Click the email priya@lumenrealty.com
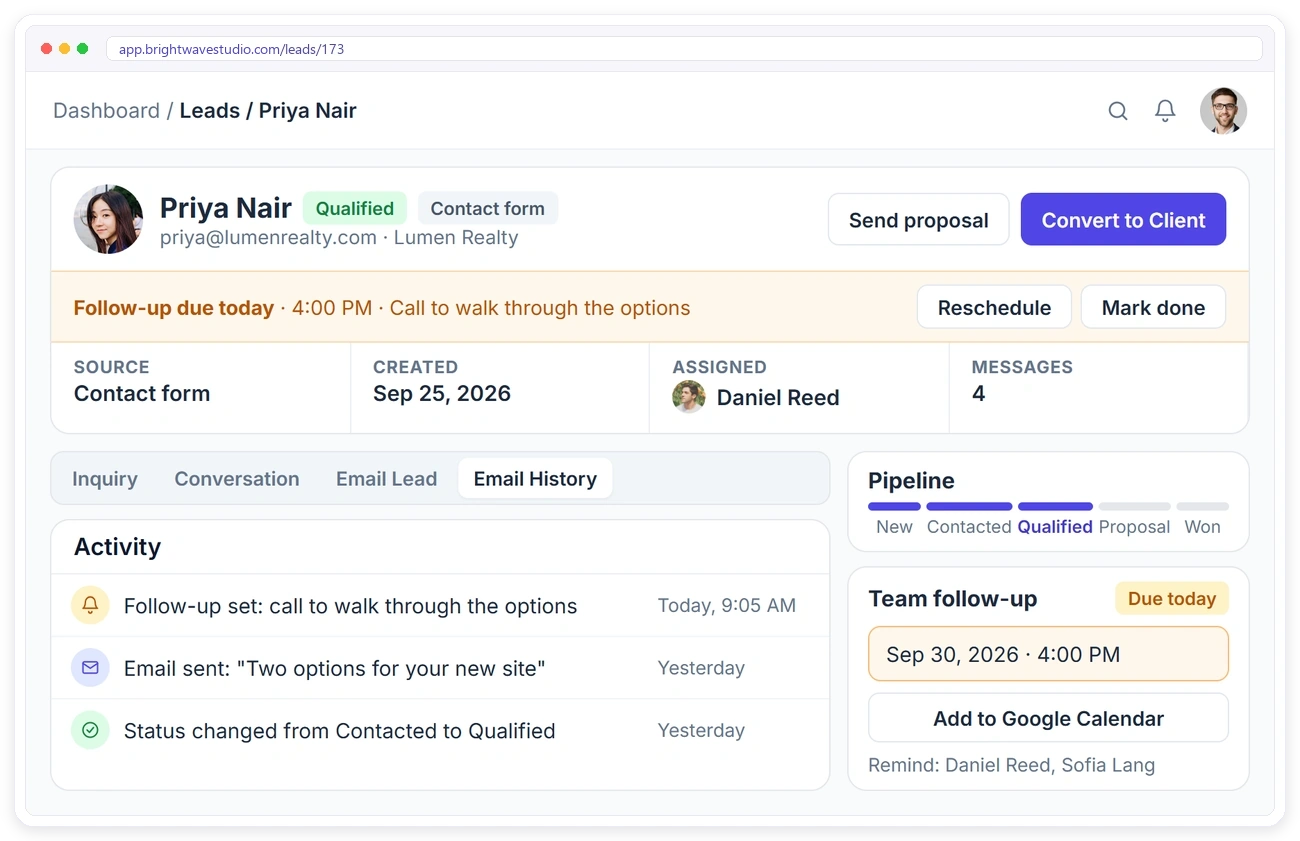Image resolution: width=1300 pixels, height=841 pixels. coord(268,238)
